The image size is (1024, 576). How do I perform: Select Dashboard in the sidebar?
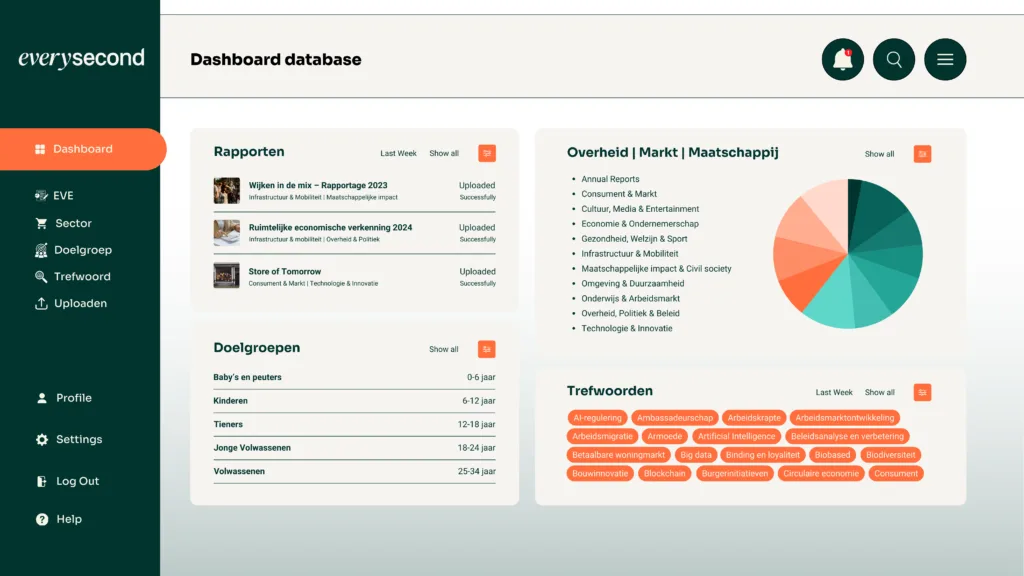point(82,149)
